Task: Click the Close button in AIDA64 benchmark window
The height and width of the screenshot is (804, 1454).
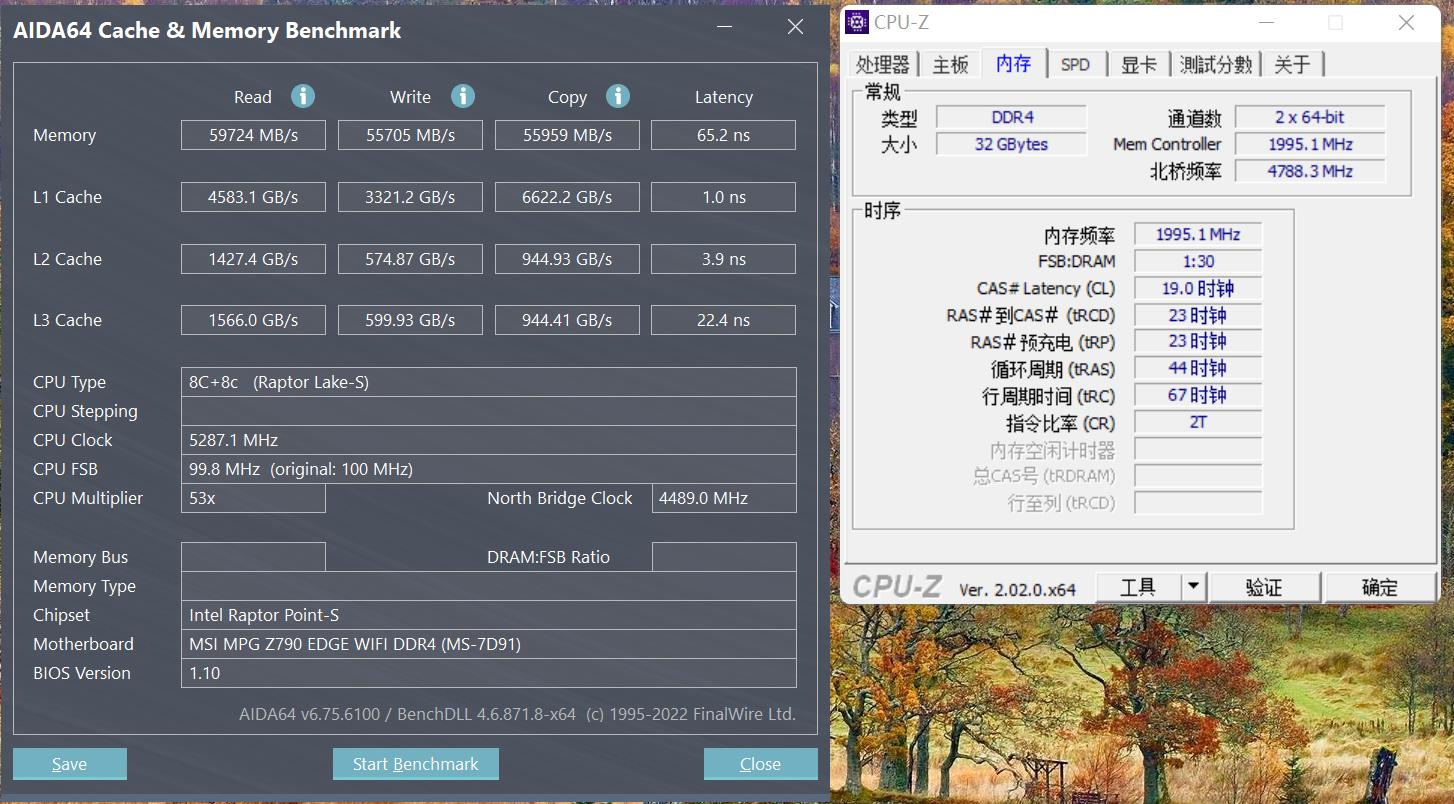Action: click(x=760, y=763)
